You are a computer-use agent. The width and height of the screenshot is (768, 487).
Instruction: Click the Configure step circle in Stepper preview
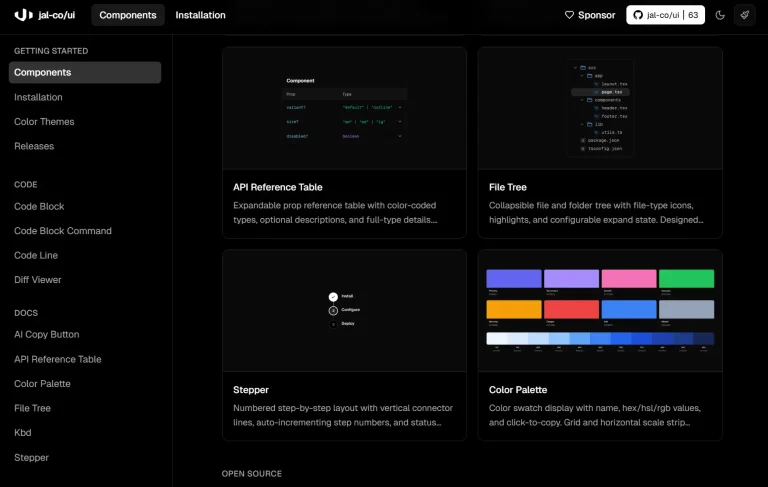(x=333, y=310)
